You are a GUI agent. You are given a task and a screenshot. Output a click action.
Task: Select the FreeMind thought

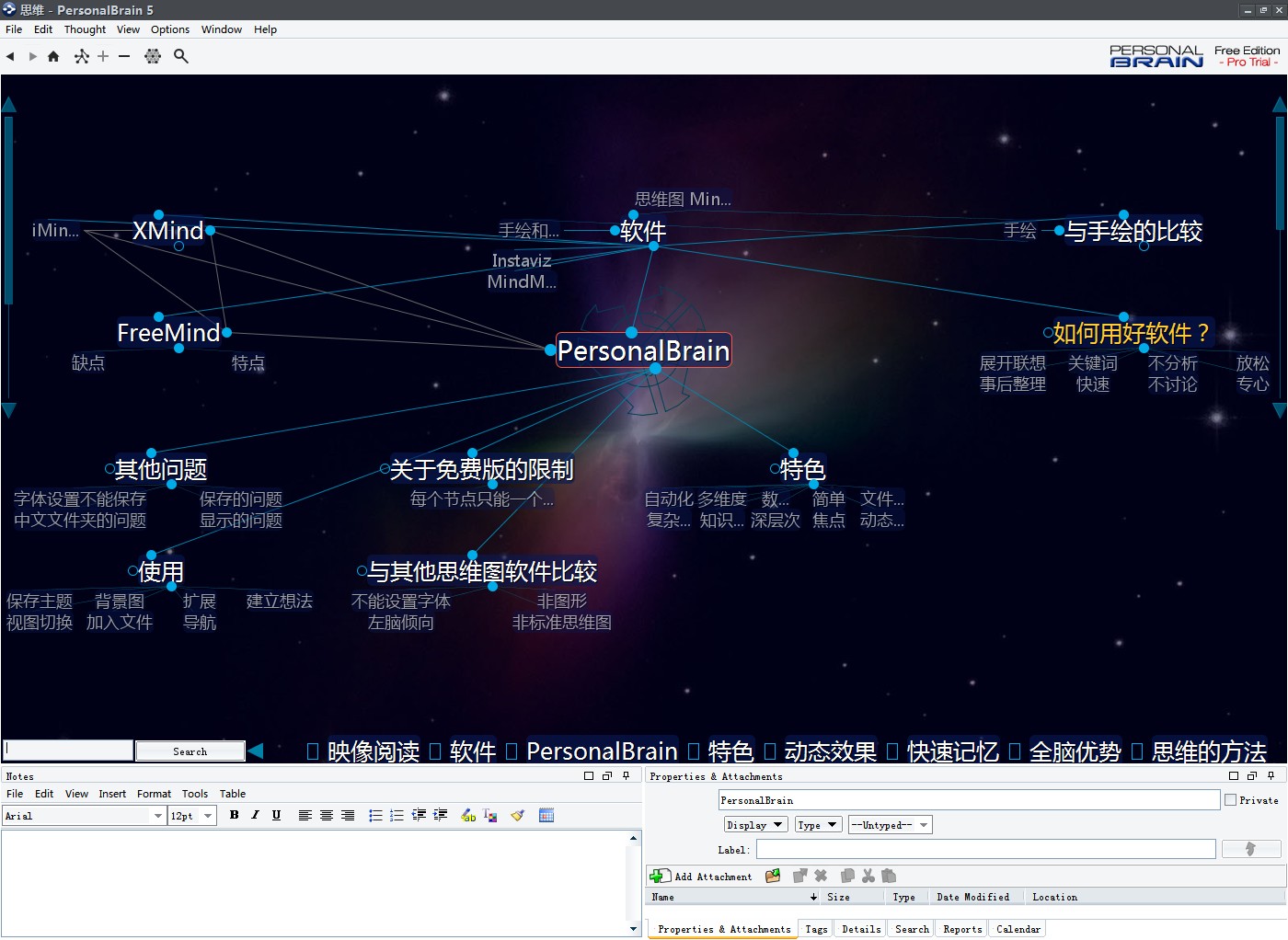click(168, 333)
